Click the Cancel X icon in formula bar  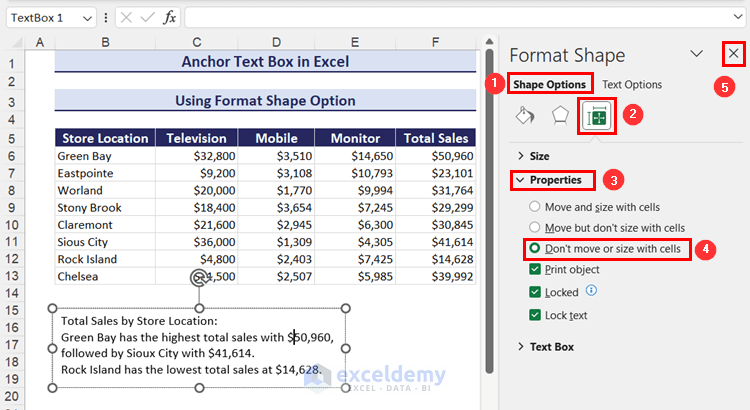tap(126, 18)
